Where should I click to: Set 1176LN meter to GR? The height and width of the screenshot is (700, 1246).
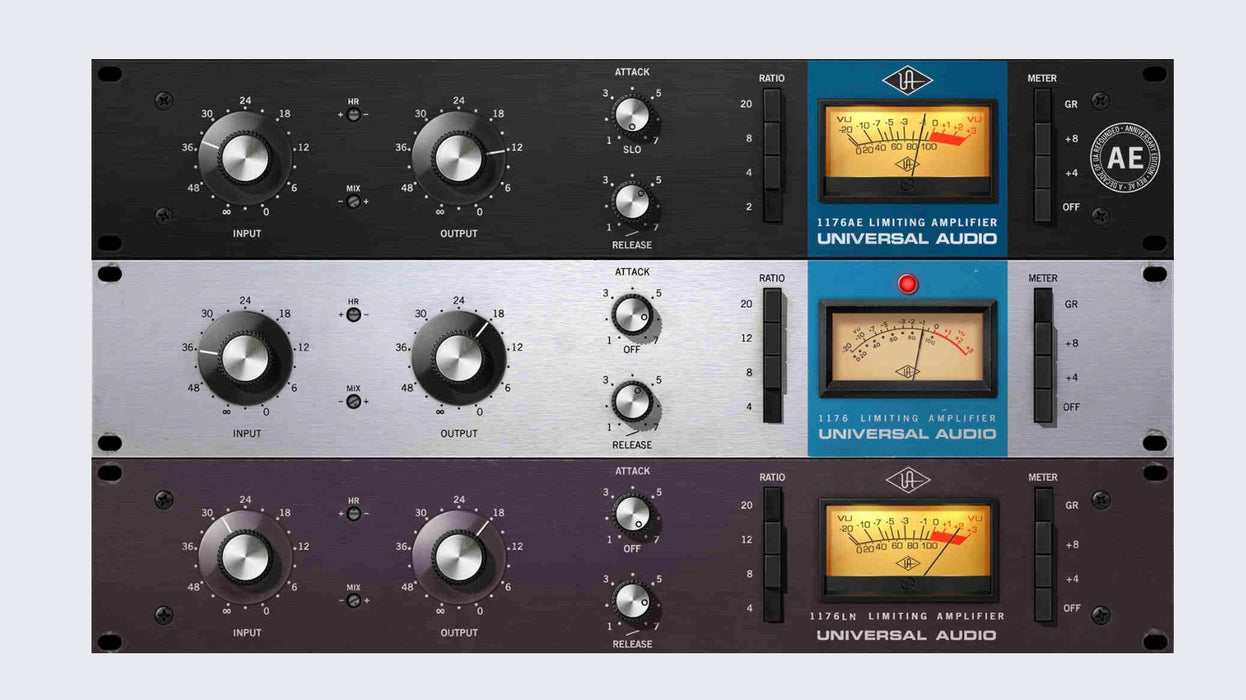point(1043,505)
